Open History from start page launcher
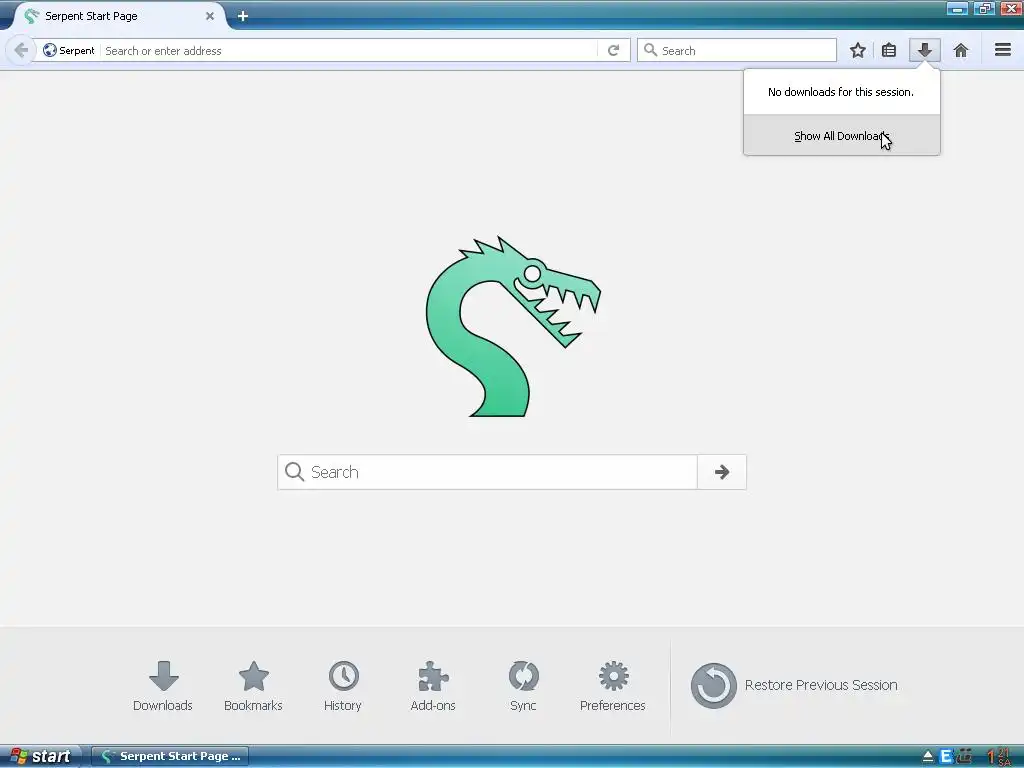The image size is (1024, 768). click(x=343, y=686)
